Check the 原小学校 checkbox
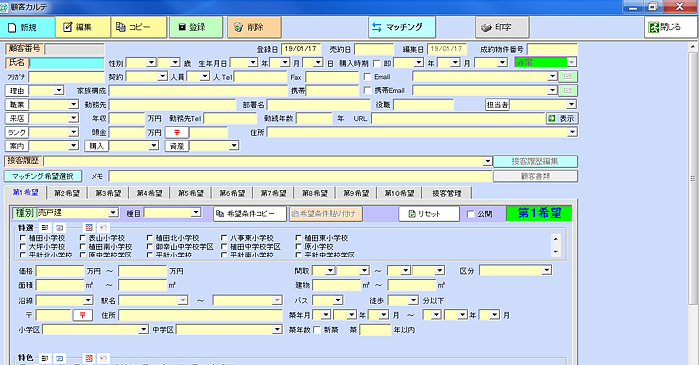This screenshot has width=700, height=365. click(298, 246)
